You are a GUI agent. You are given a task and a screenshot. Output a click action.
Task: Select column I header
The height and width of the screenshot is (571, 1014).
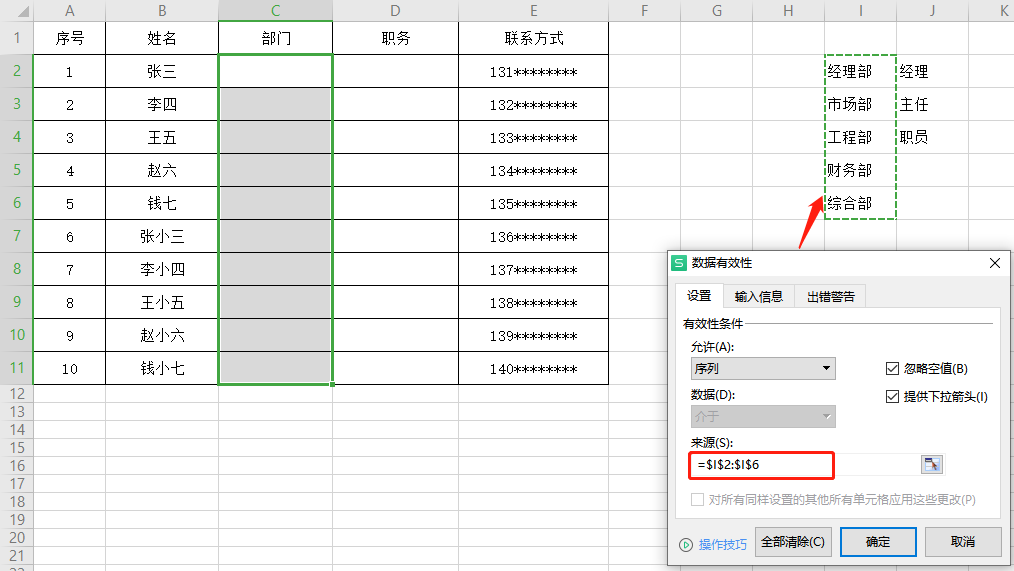click(x=860, y=10)
